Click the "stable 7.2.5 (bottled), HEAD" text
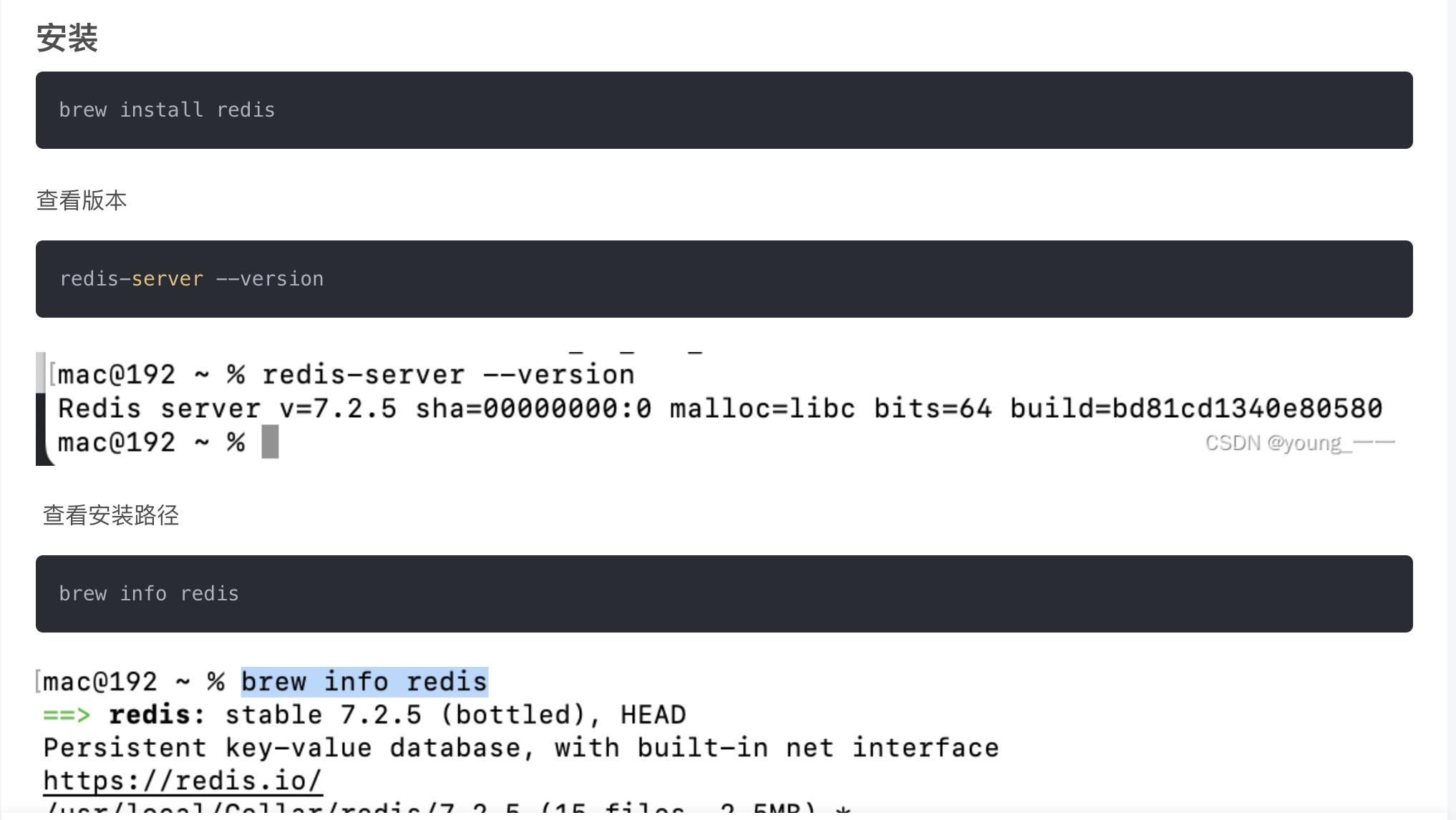1456x820 pixels. (455, 715)
